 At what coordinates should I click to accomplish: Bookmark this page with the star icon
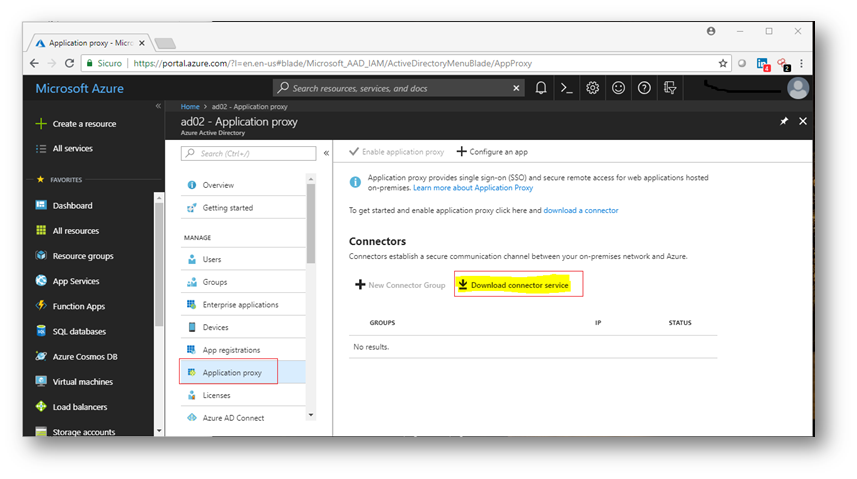723,63
